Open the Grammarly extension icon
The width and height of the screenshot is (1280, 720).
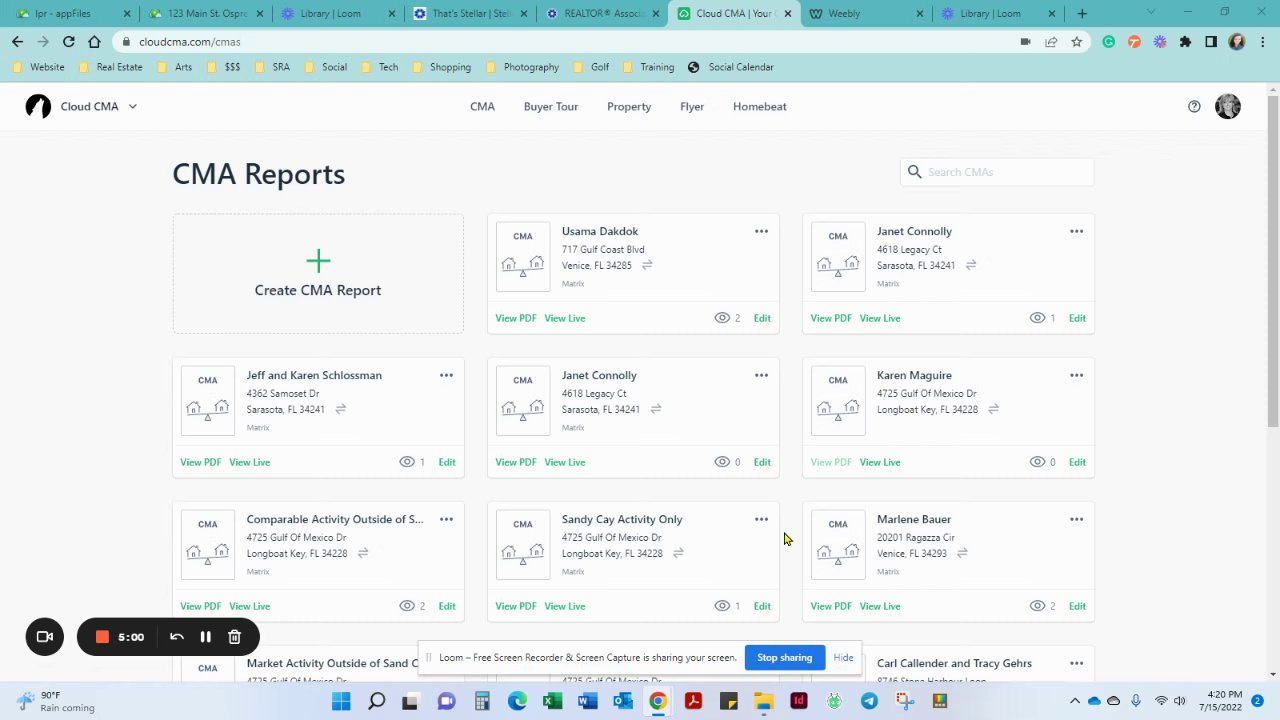click(1108, 42)
